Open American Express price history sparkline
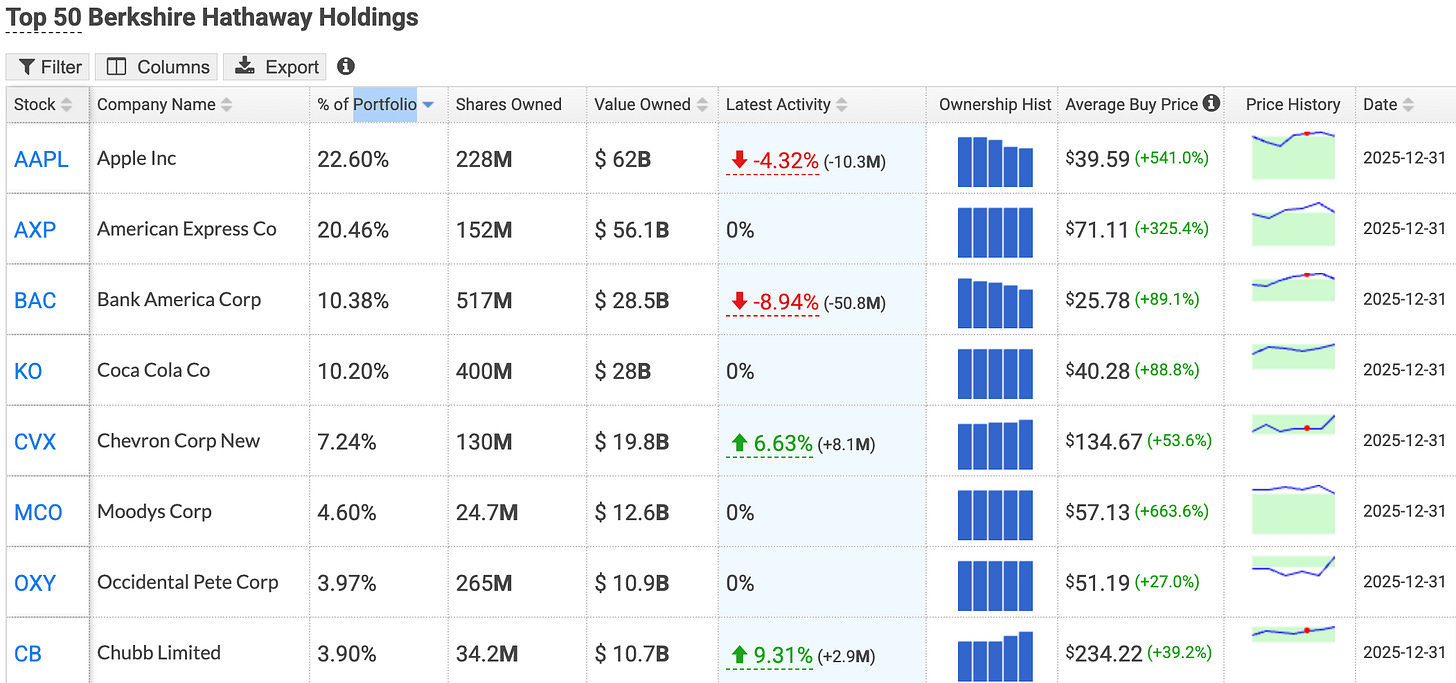Screen dimensions: 1456x683 point(1293,224)
